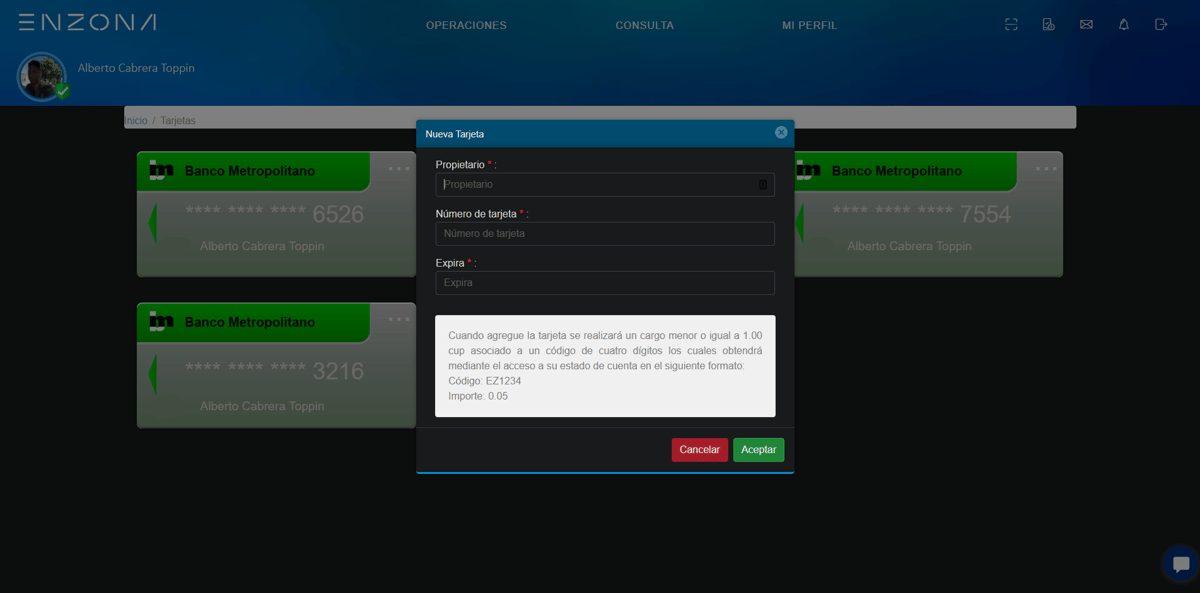Click the icon inside Propietario field

coord(763,184)
